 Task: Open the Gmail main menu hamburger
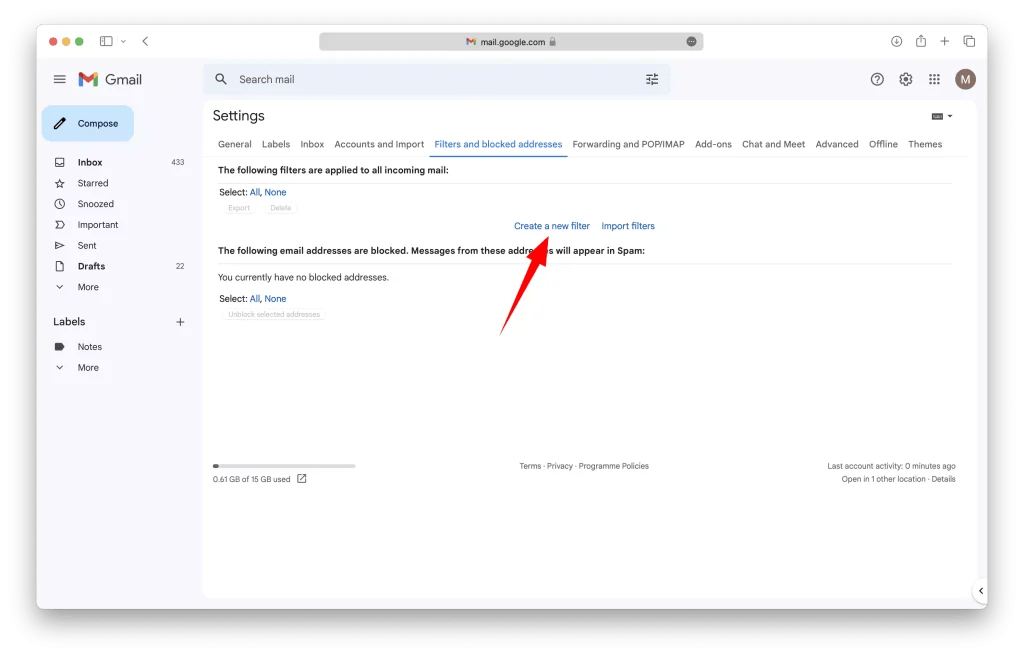(x=59, y=79)
